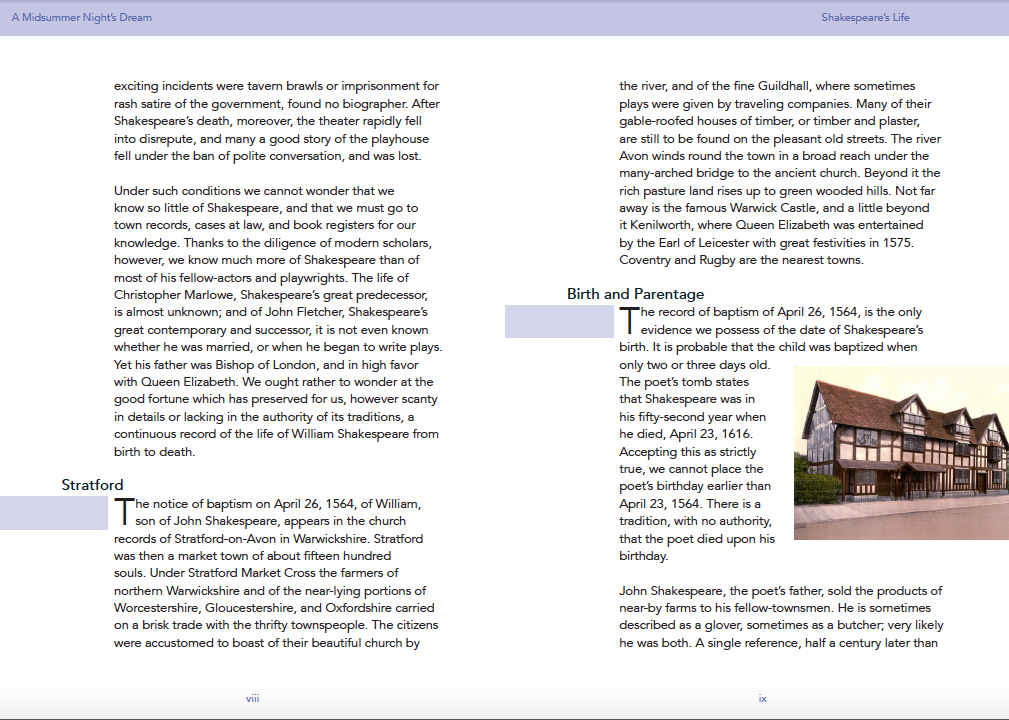
Task: Click the line 'his fifty-second year when'
Action: (x=692, y=417)
